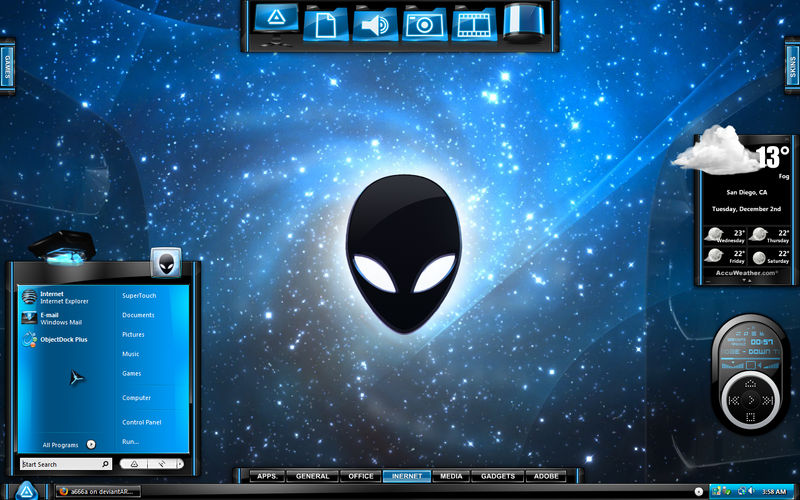The width and height of the screenshot is (800, 500).
Task: Open Windows Mail from Start menu
Action: 52,318
